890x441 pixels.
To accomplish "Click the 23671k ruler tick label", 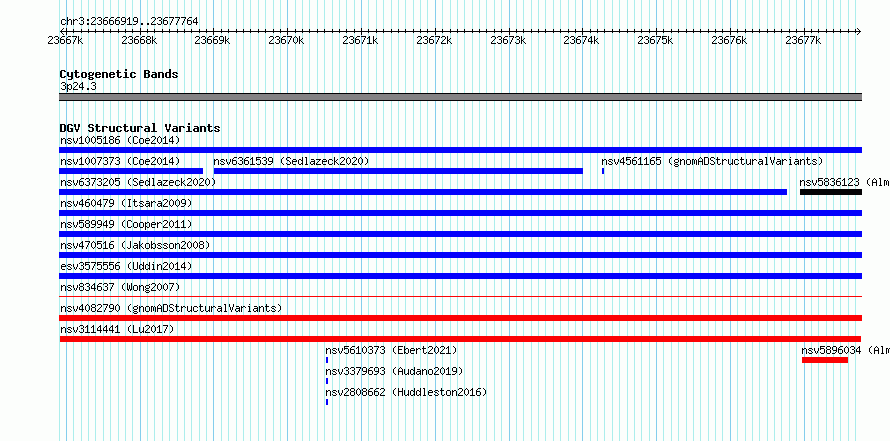I will pos(360,40).
